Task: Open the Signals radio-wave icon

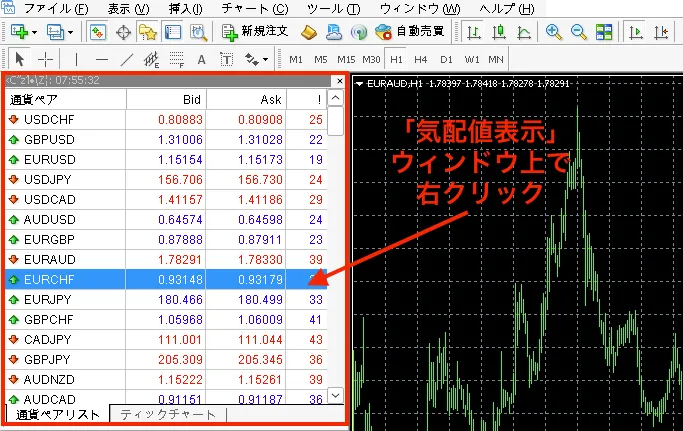Action: tap(359, 32)
